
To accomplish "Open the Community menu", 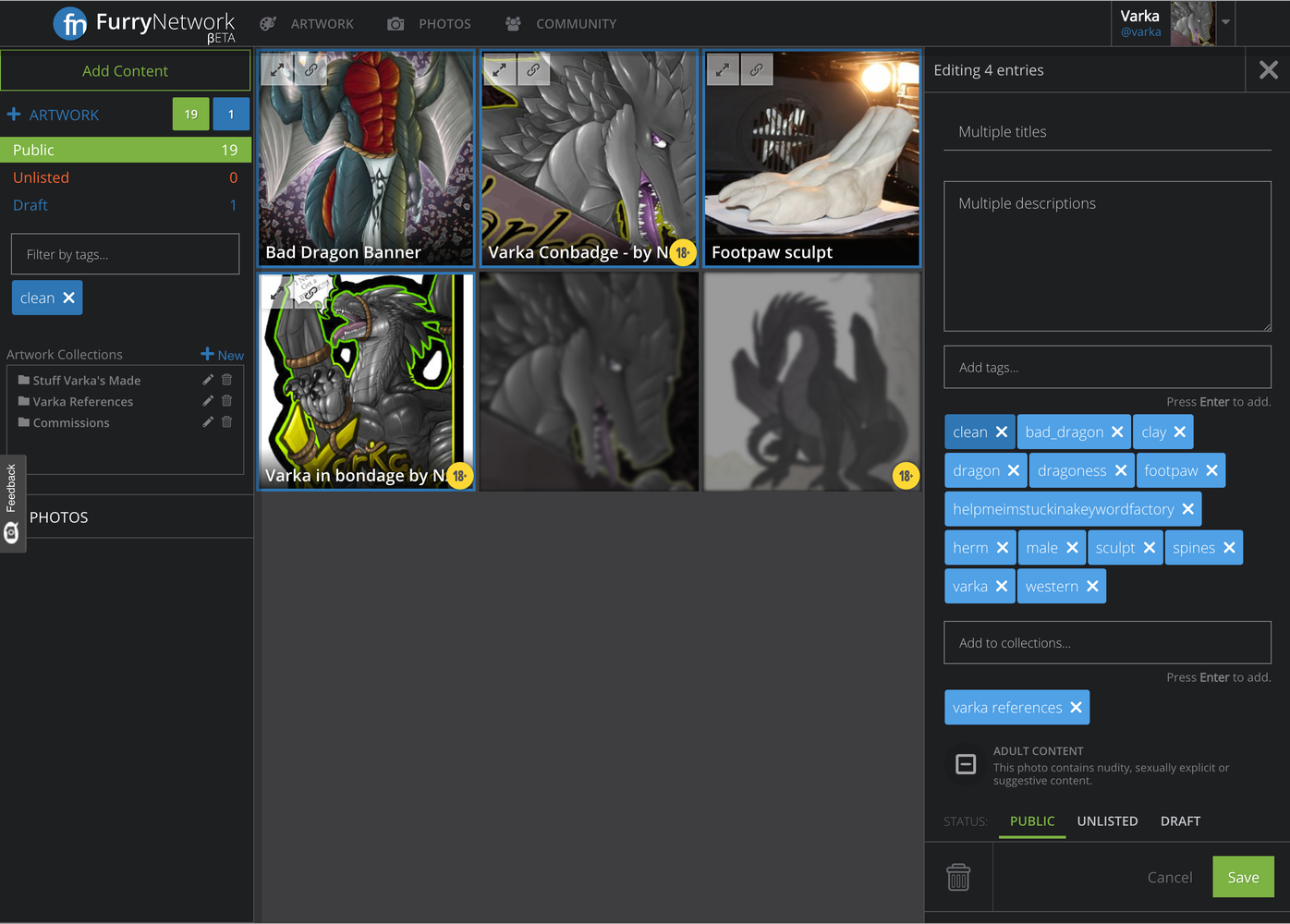I will (x=561, y=24).
